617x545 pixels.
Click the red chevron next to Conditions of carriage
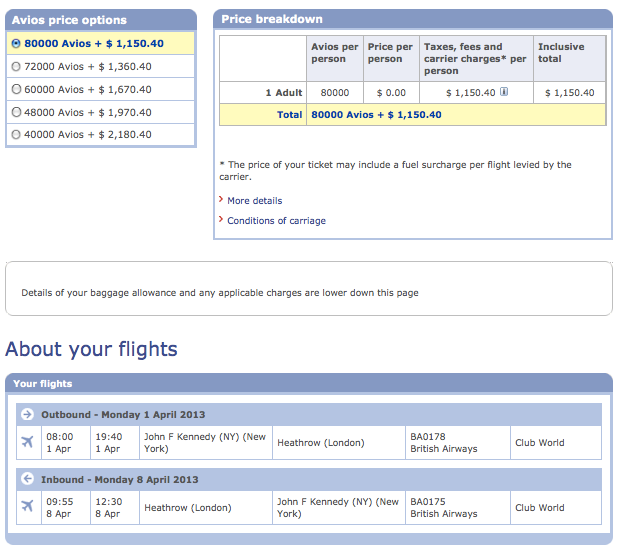click(x=221, y=219)
